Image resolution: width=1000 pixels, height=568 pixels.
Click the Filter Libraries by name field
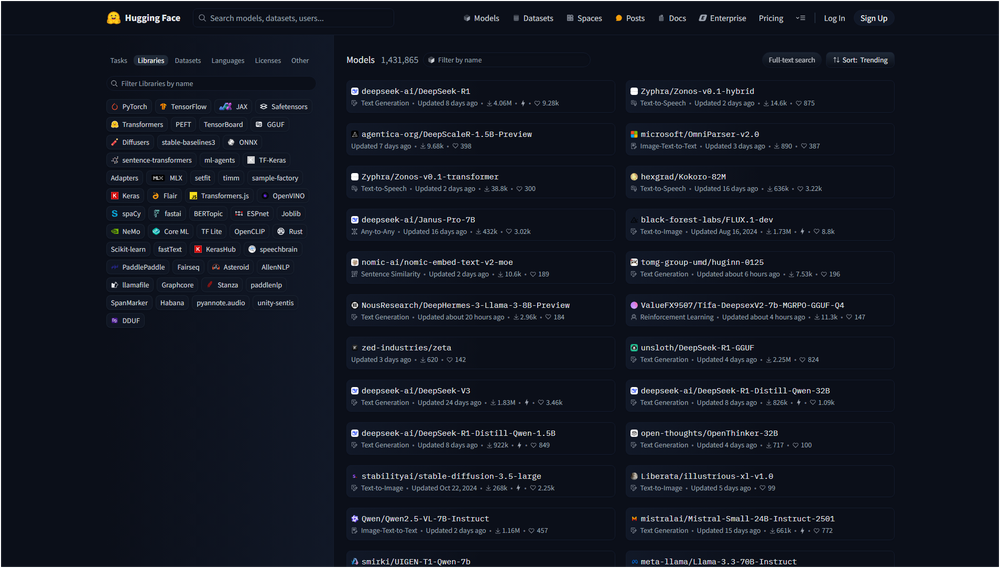211,84
